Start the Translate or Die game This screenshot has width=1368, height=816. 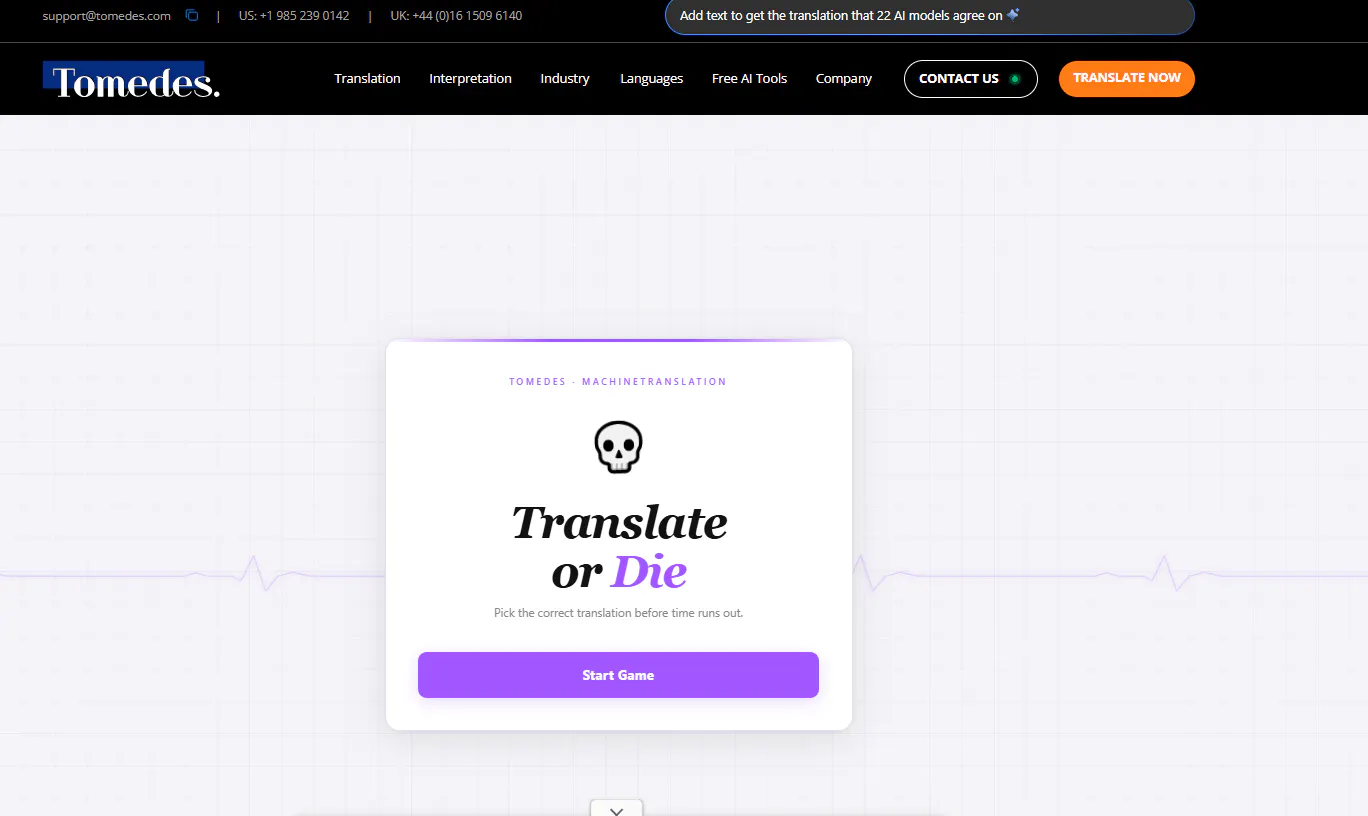click(618, 675)
